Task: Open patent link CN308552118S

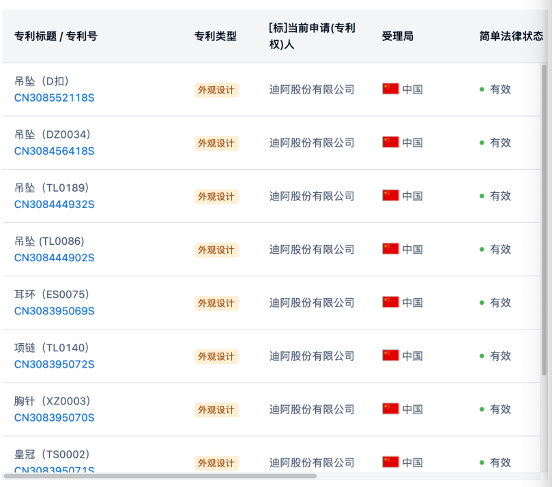Action: [x=54, y=98]
